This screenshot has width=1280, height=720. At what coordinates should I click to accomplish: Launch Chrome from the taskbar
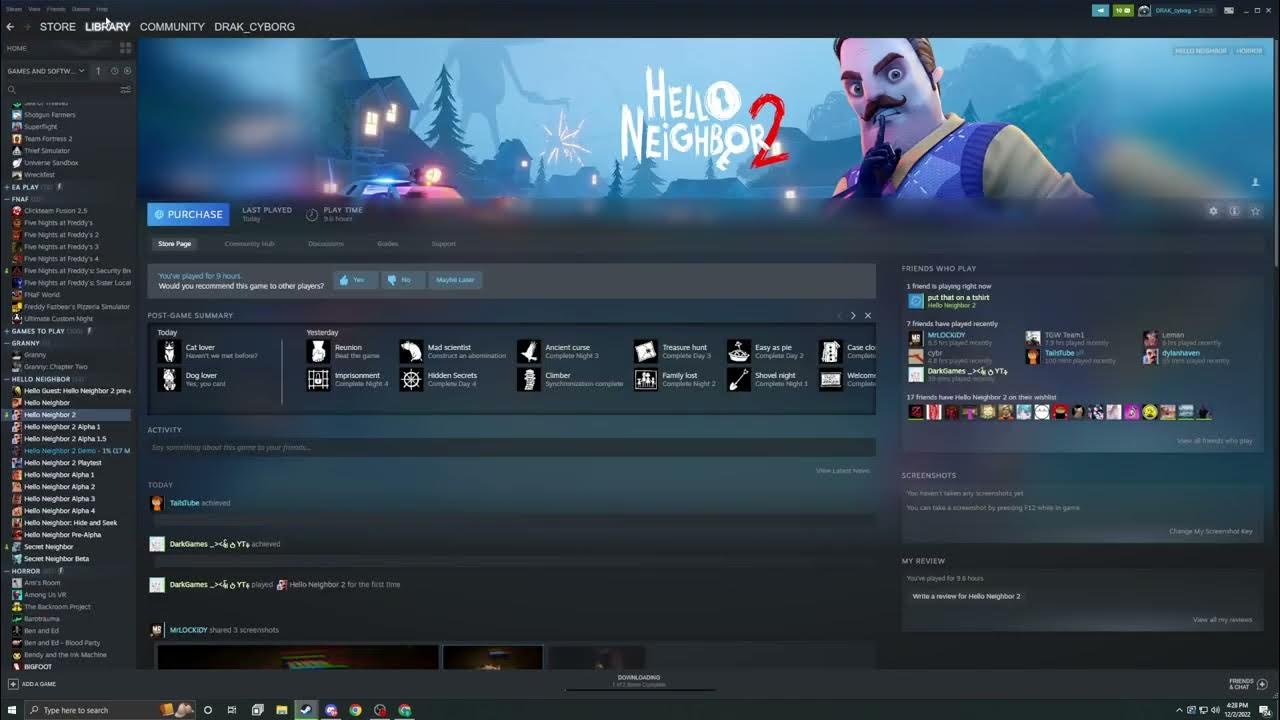(x=355, y=710)
